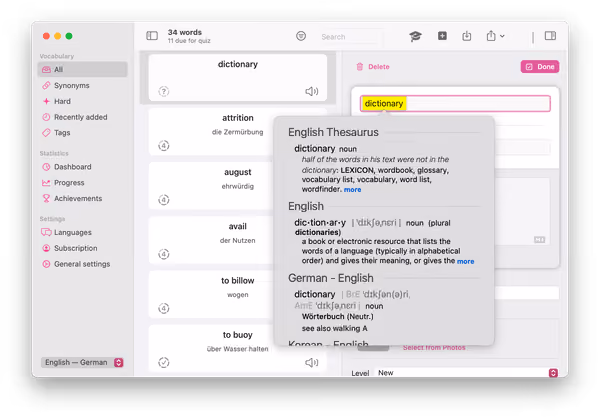The width and height of the screenshot is (600, 419).
Task: Click Select from Photos link
Action: [x=434, y=347]
